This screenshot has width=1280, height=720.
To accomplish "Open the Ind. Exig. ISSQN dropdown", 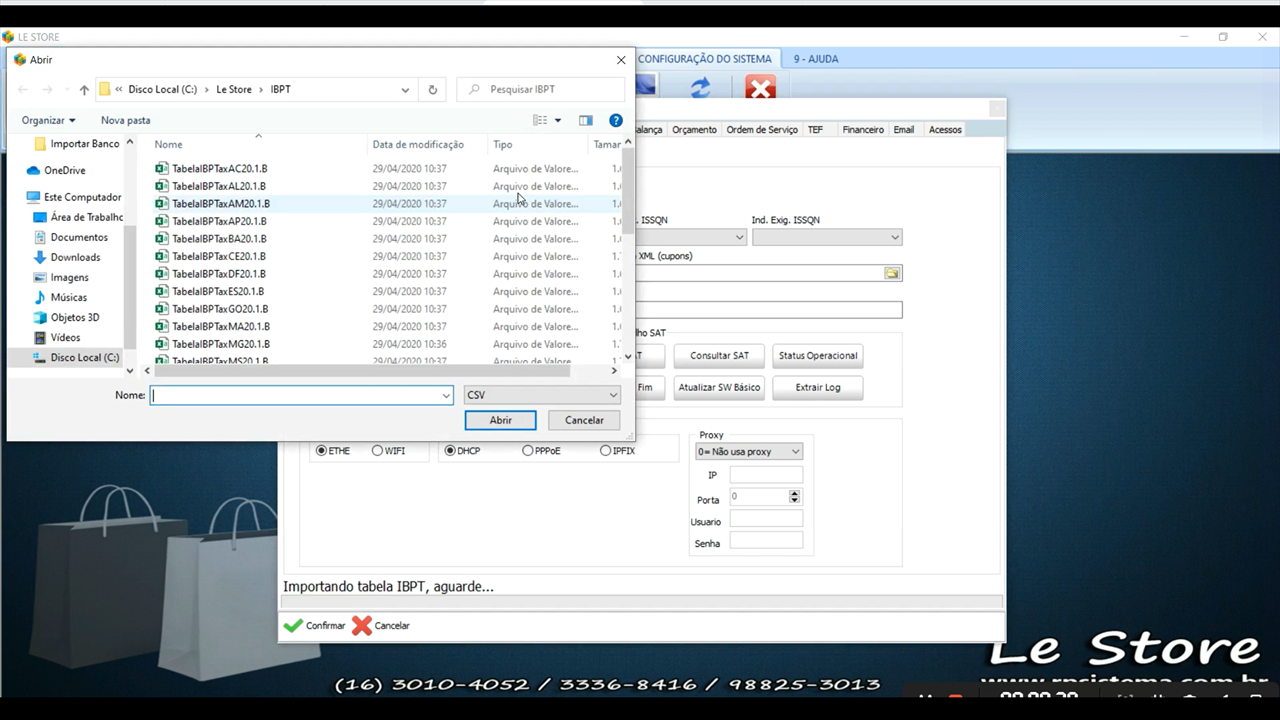I will [x=827, y=237].
